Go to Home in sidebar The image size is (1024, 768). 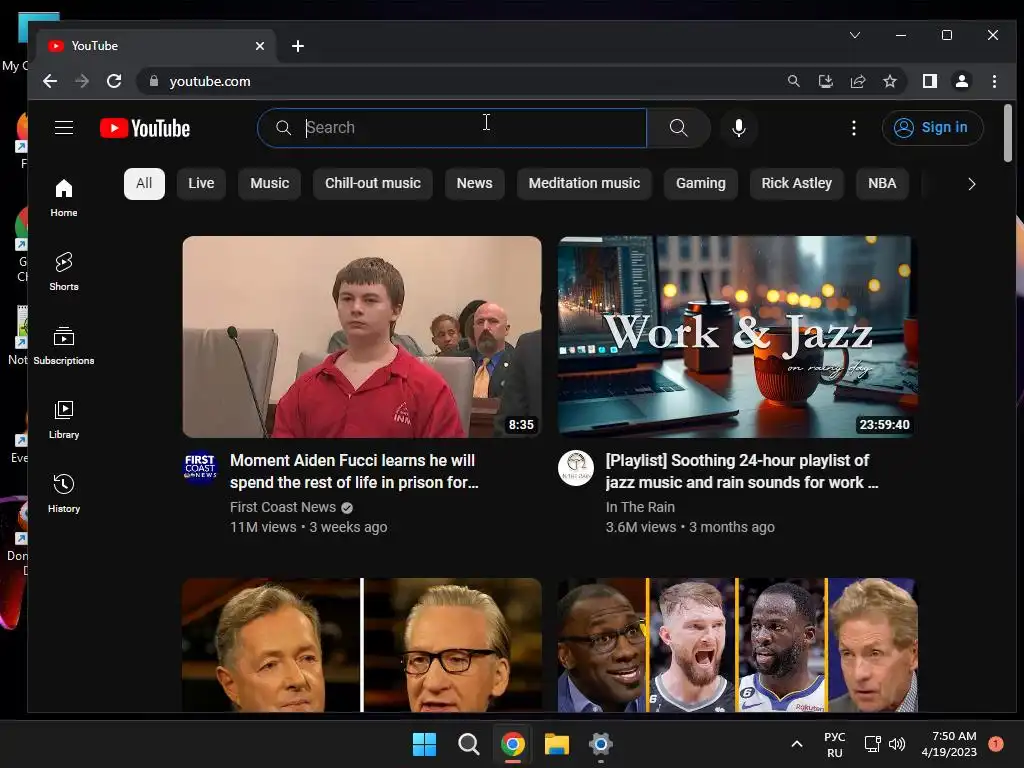(x=64, y=198)
